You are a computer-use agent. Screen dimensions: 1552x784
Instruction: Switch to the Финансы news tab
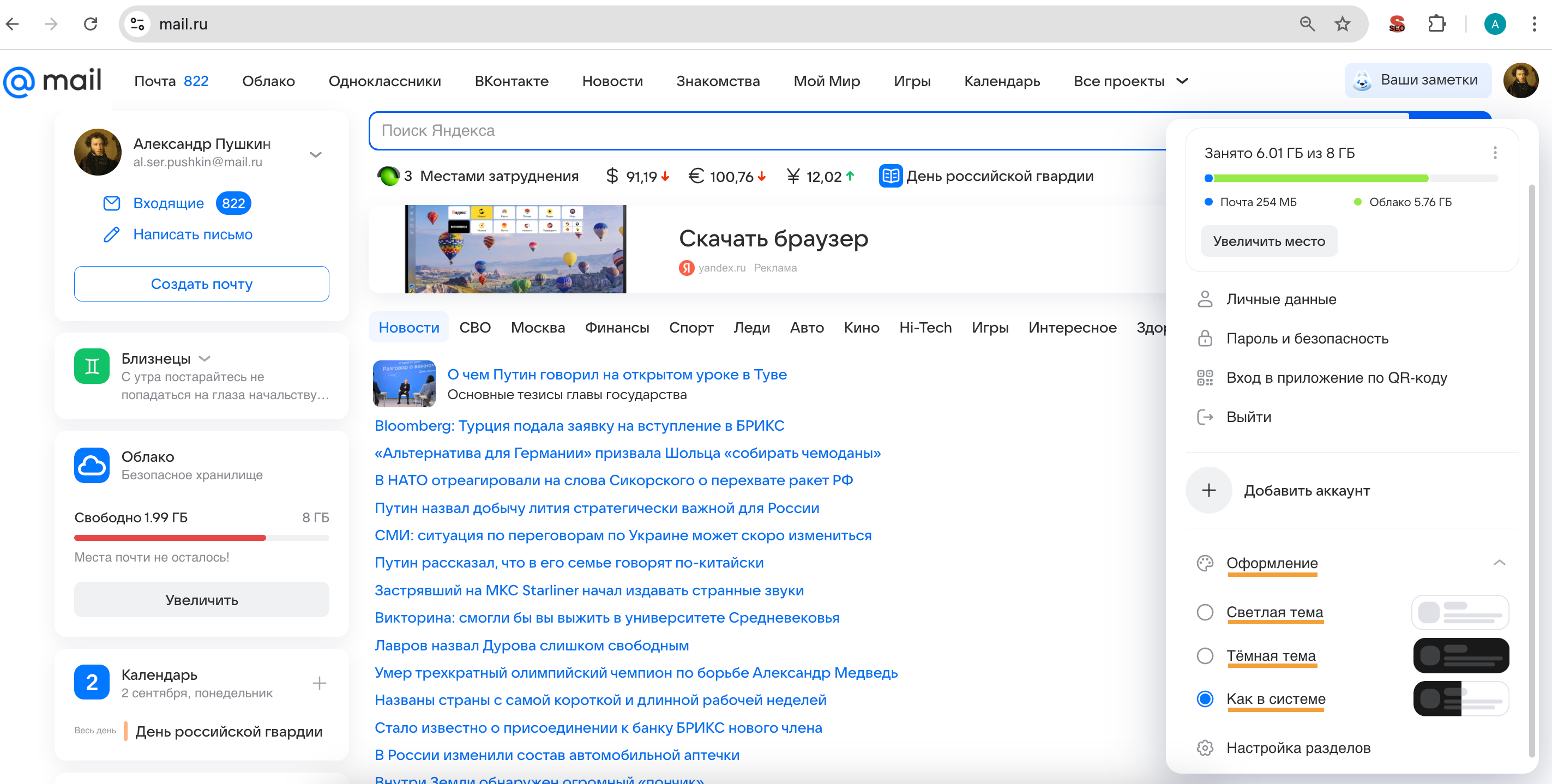[x=617, y=328]
